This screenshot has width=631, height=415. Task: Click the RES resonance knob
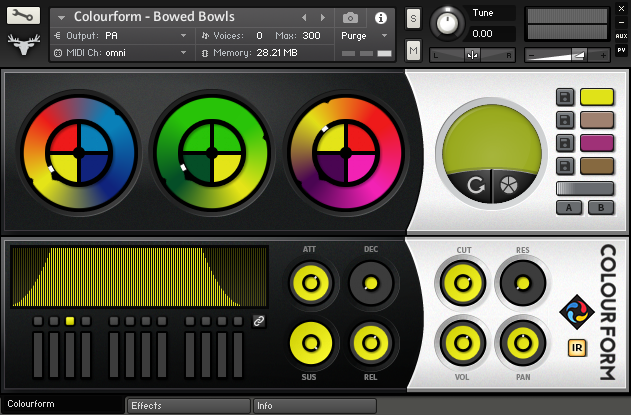tap(523, 283)
